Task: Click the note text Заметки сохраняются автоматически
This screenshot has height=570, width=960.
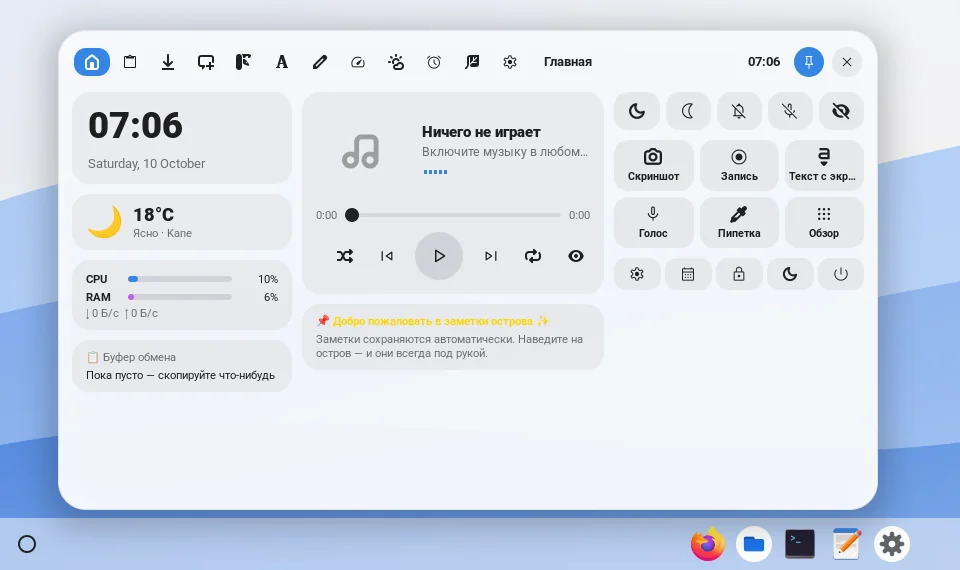Action: tap(449, 346)
